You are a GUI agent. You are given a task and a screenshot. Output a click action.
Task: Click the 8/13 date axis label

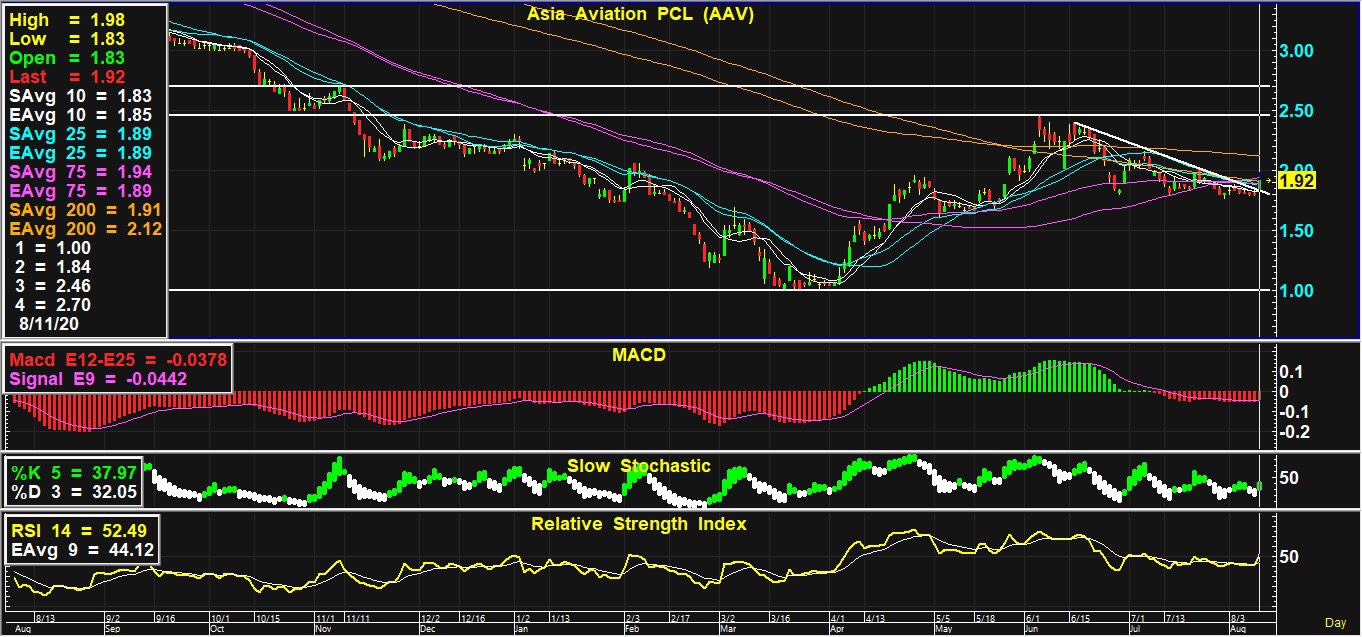pyautogui.click(x=47, y=620)
